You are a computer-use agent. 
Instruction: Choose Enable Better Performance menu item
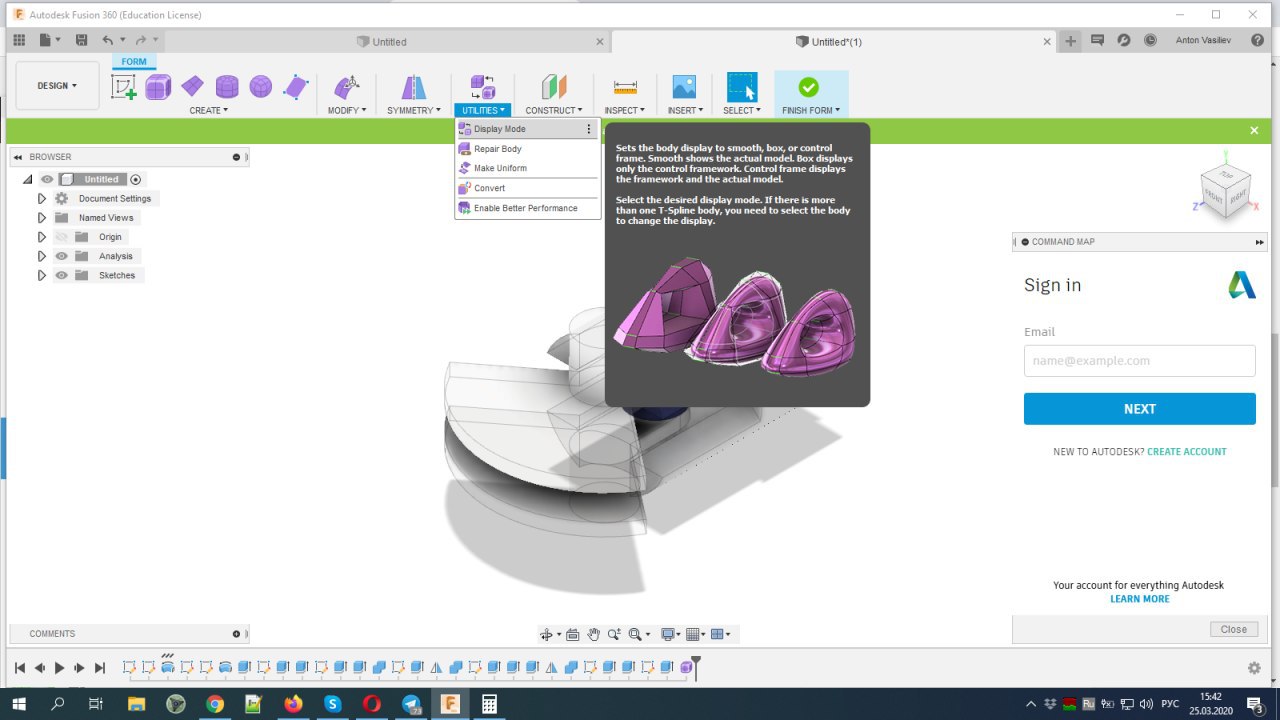pyautogui.click(x=527, y=208)
